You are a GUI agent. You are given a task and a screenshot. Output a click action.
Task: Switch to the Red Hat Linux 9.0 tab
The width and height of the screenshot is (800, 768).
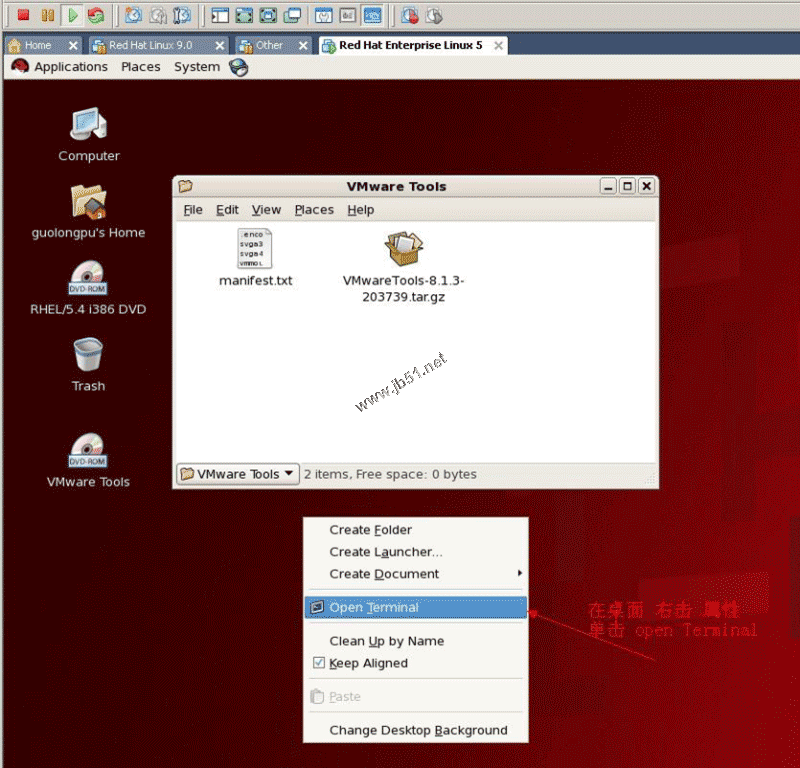[151, 45]
